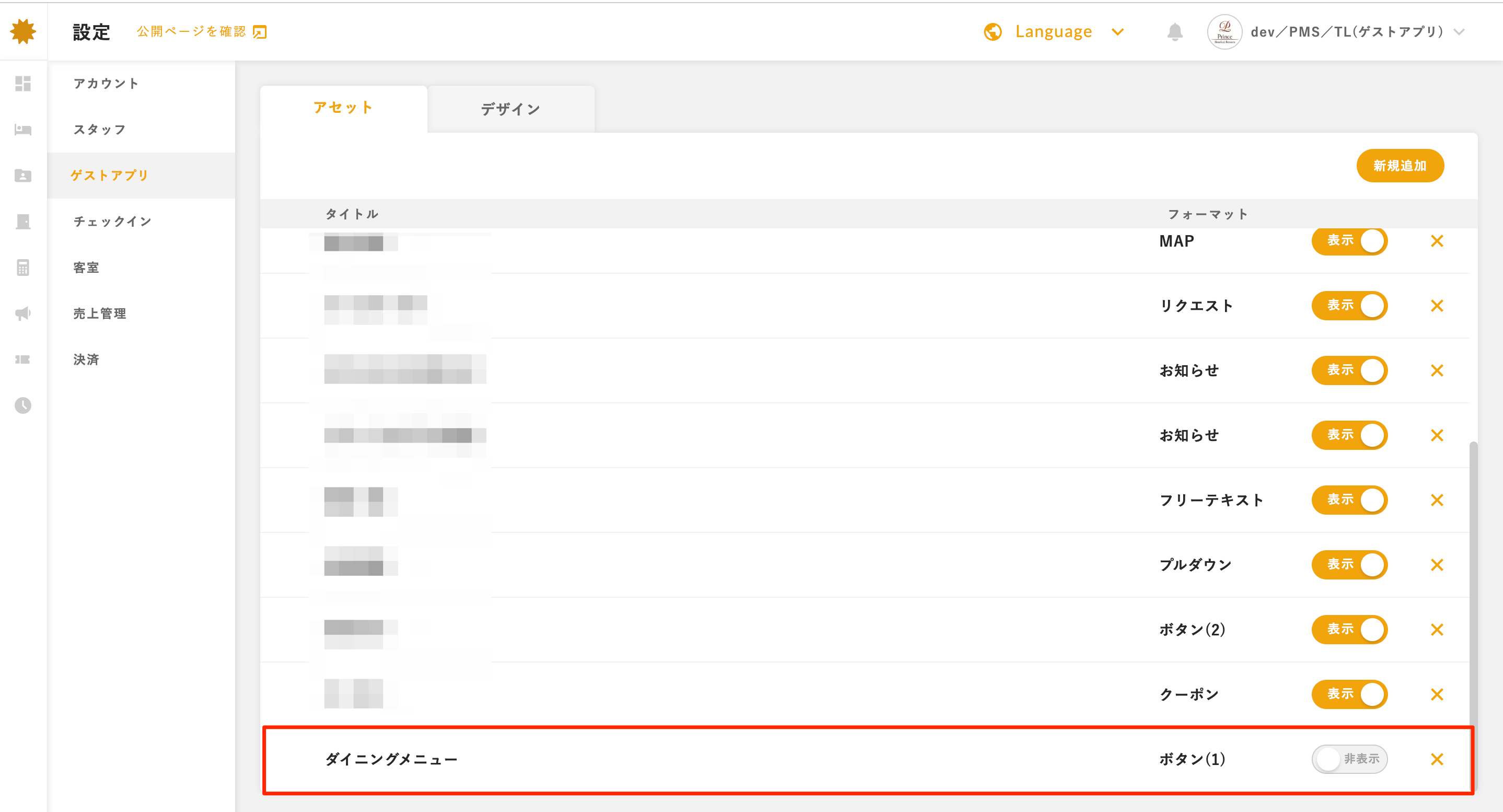This screenshot has height=812, width=1503.
Task: Click the リクエスト format cell
Action: coord(1196,306)
